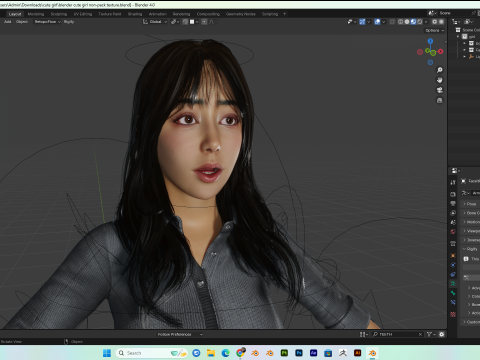Open the Object properties tab
The width and height of the screenshot is (480, 360).
453,256
